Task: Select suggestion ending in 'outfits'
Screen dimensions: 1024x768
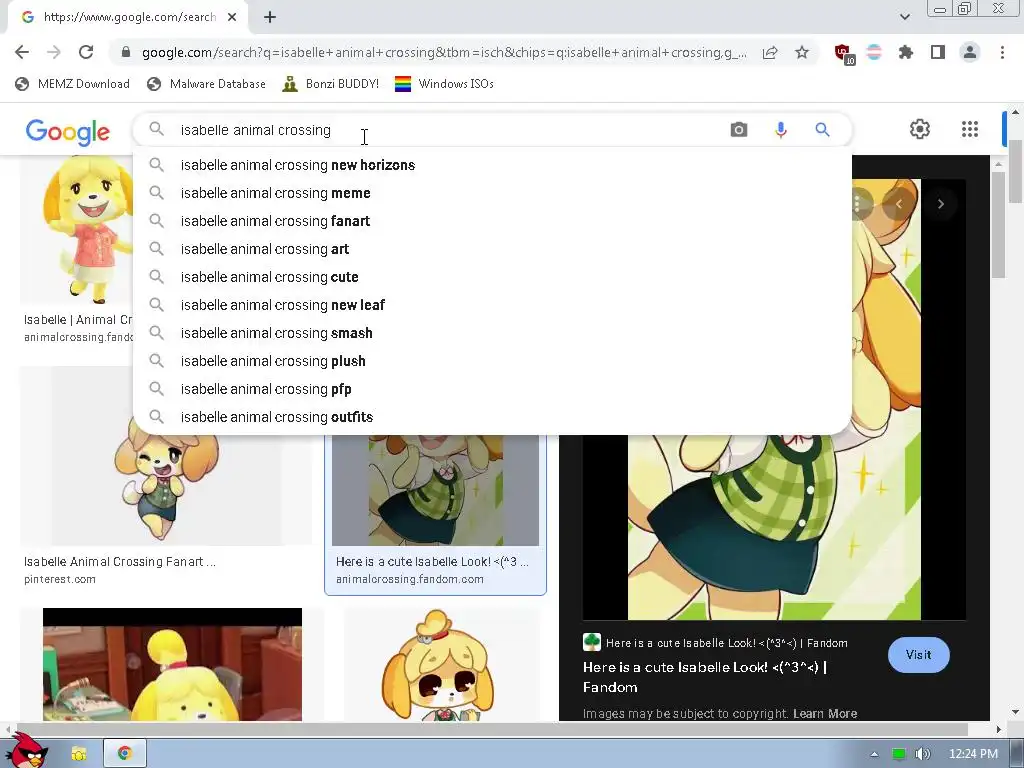Action: 492,417
